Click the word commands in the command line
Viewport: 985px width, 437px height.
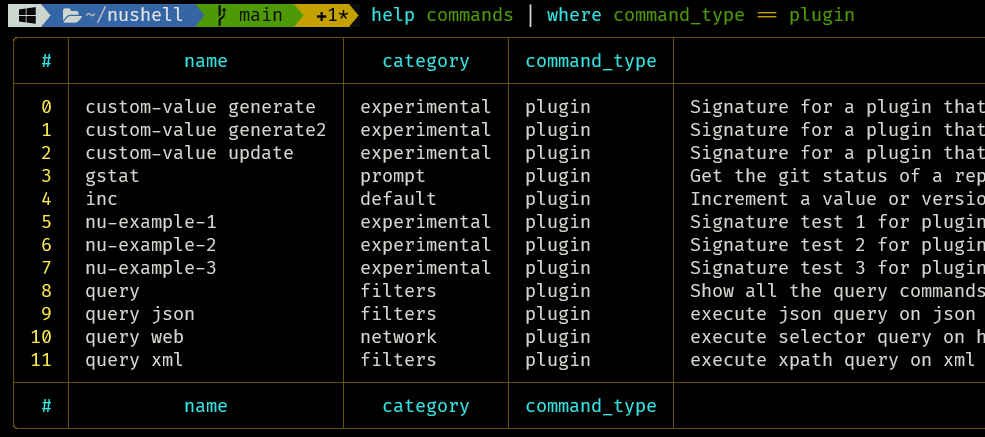pos(470,15)
